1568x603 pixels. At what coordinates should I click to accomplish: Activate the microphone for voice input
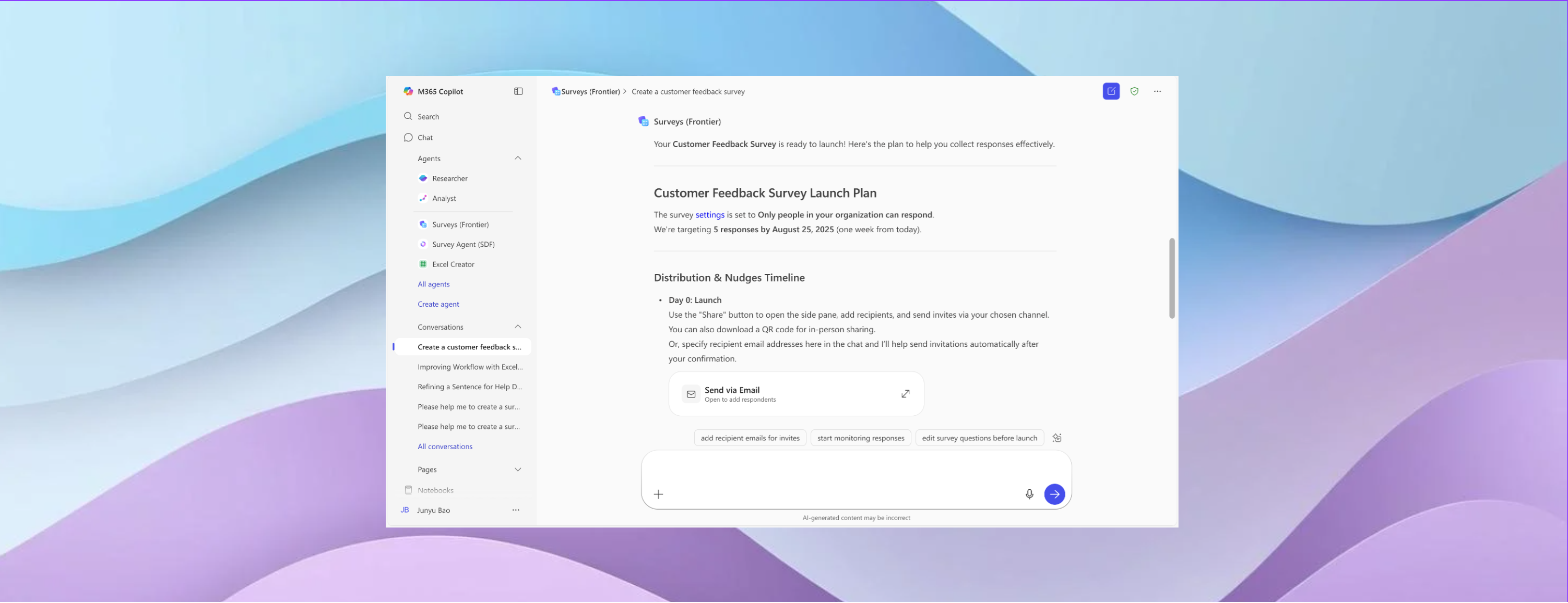(x=1029, y=494)
